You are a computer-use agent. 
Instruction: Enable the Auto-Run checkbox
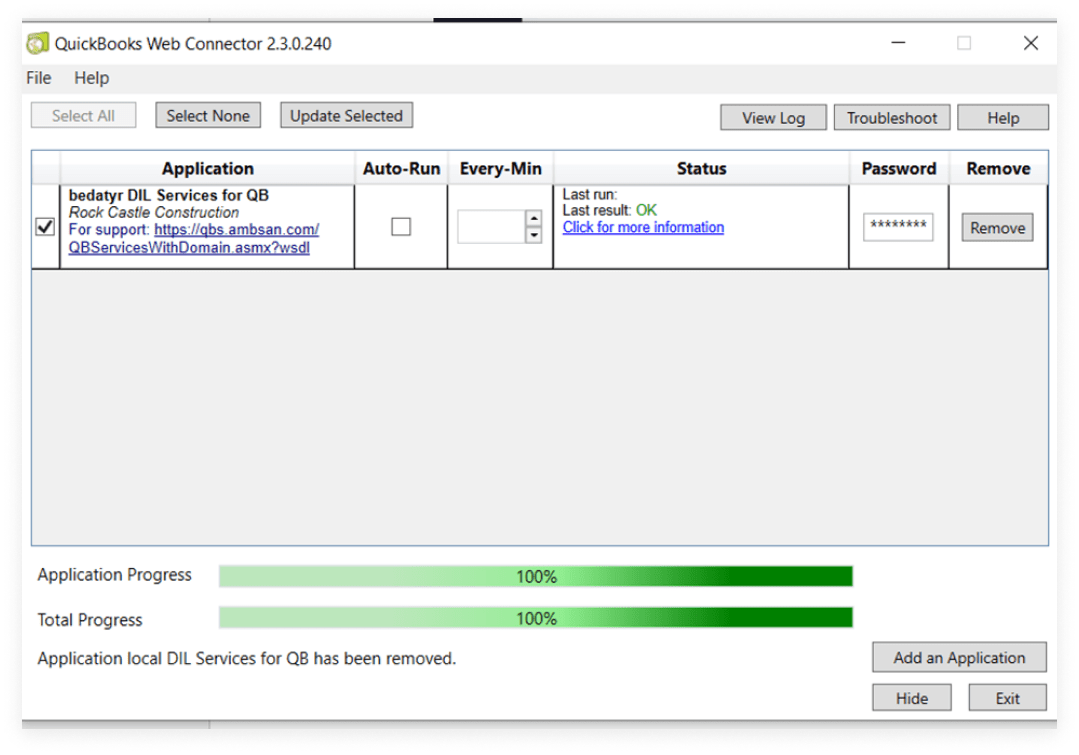coord(401,226)
